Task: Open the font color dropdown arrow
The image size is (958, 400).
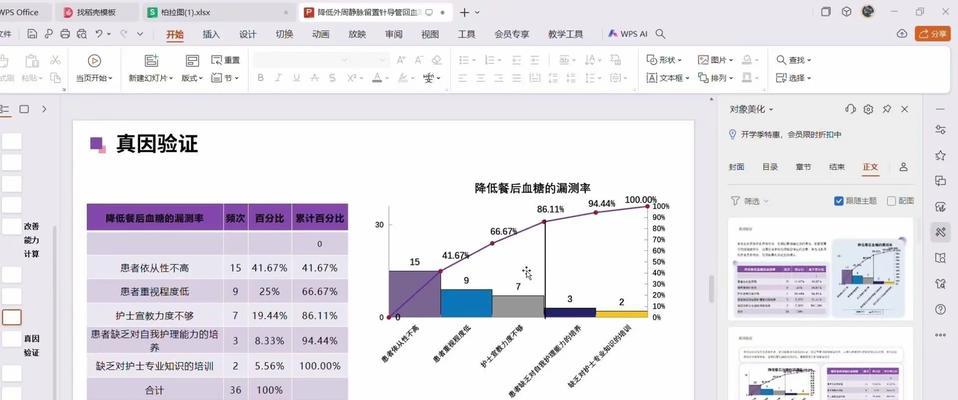Action: (388, 78)
